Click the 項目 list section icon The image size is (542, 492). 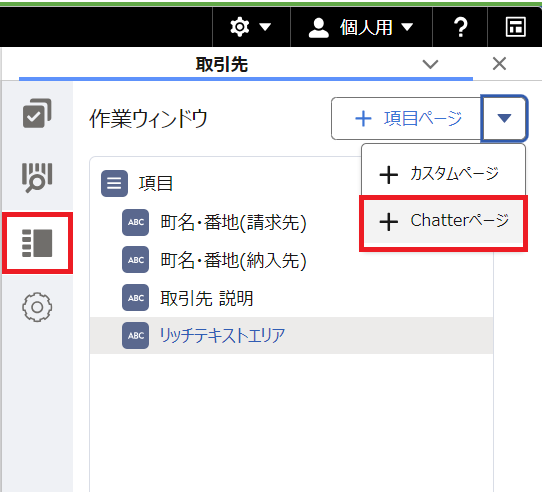point(114,183)
